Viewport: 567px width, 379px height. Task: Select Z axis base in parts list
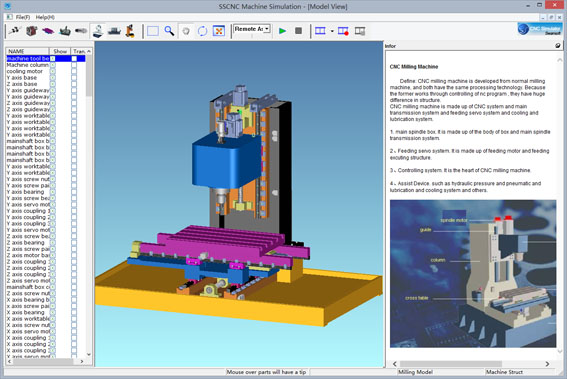pos(22,84)
